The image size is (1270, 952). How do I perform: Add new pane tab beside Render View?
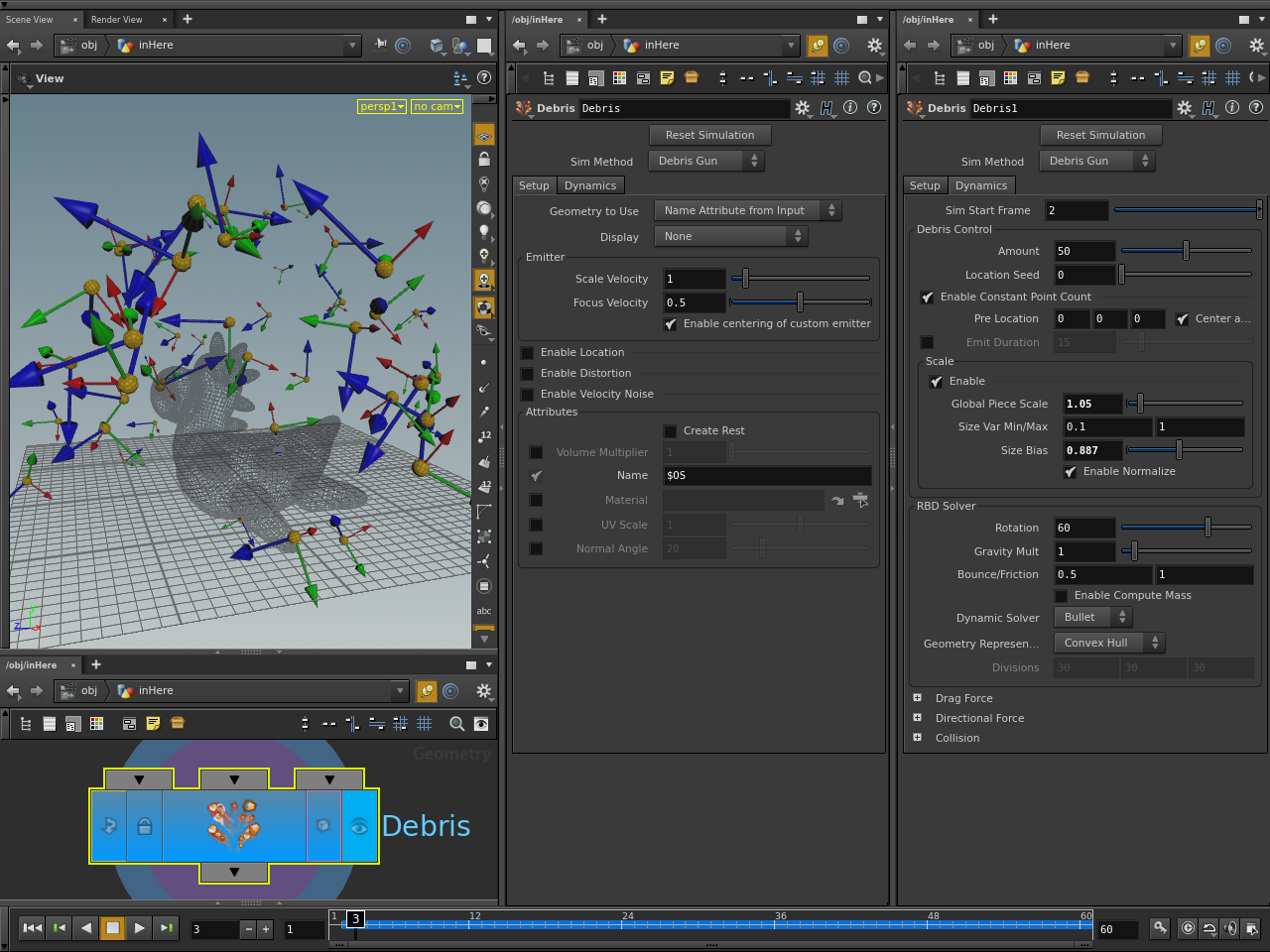[188, 19]
